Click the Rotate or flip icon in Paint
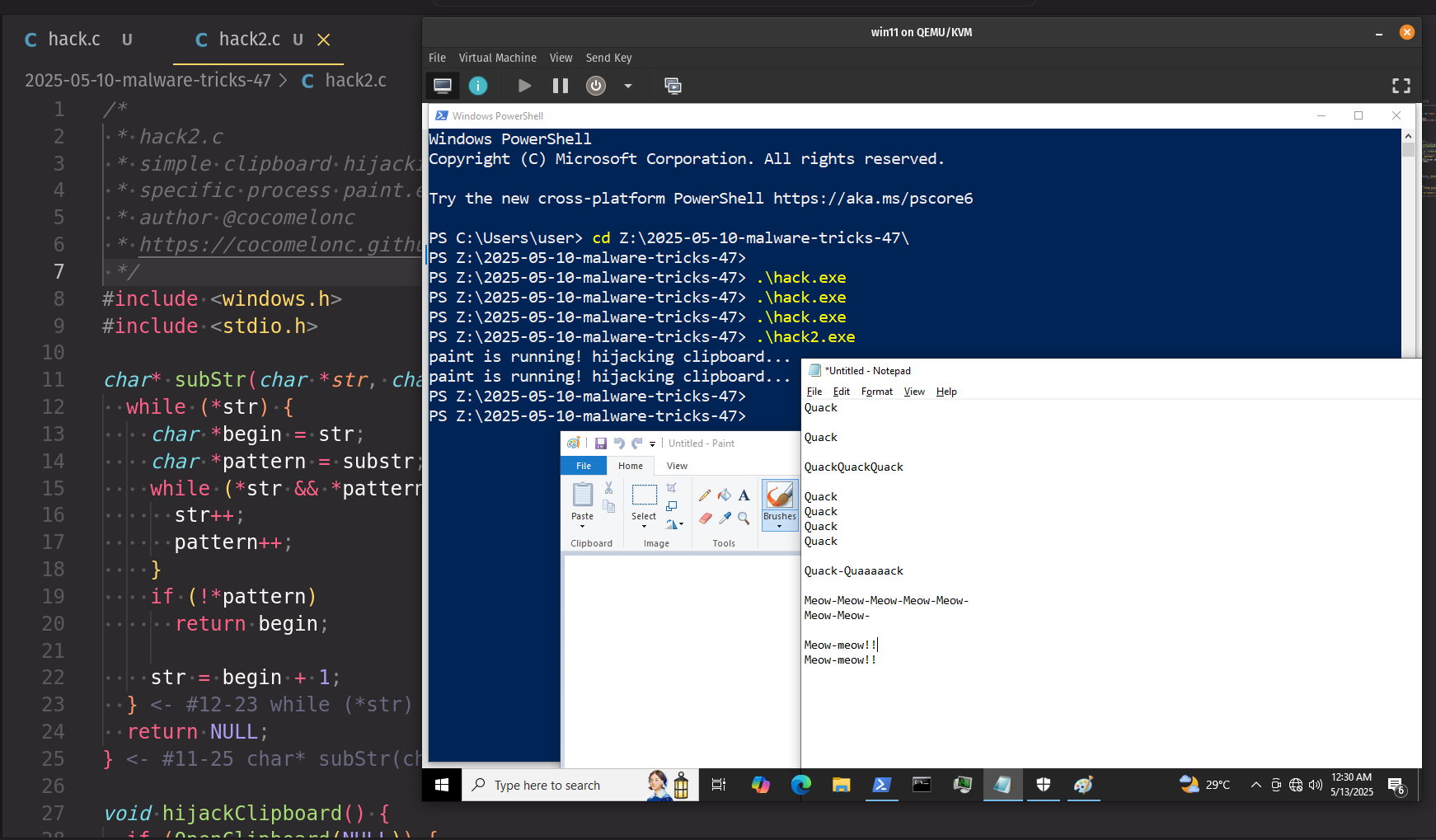This screenshot has width=1436, height=840. click(x=671, y=523)
